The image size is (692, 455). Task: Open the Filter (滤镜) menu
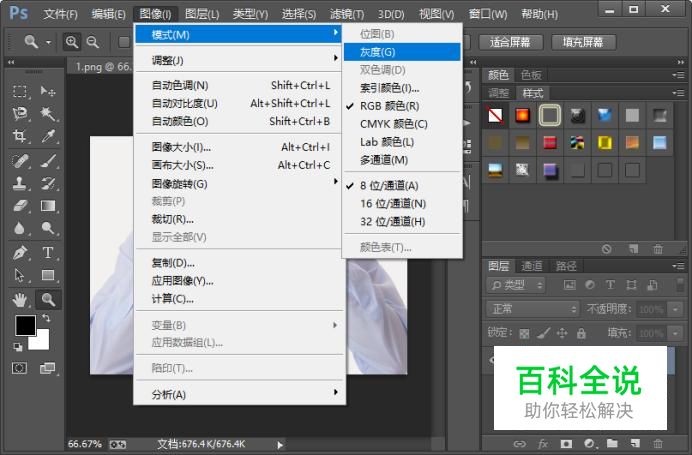pyautogui.click(x=347, y=14)
